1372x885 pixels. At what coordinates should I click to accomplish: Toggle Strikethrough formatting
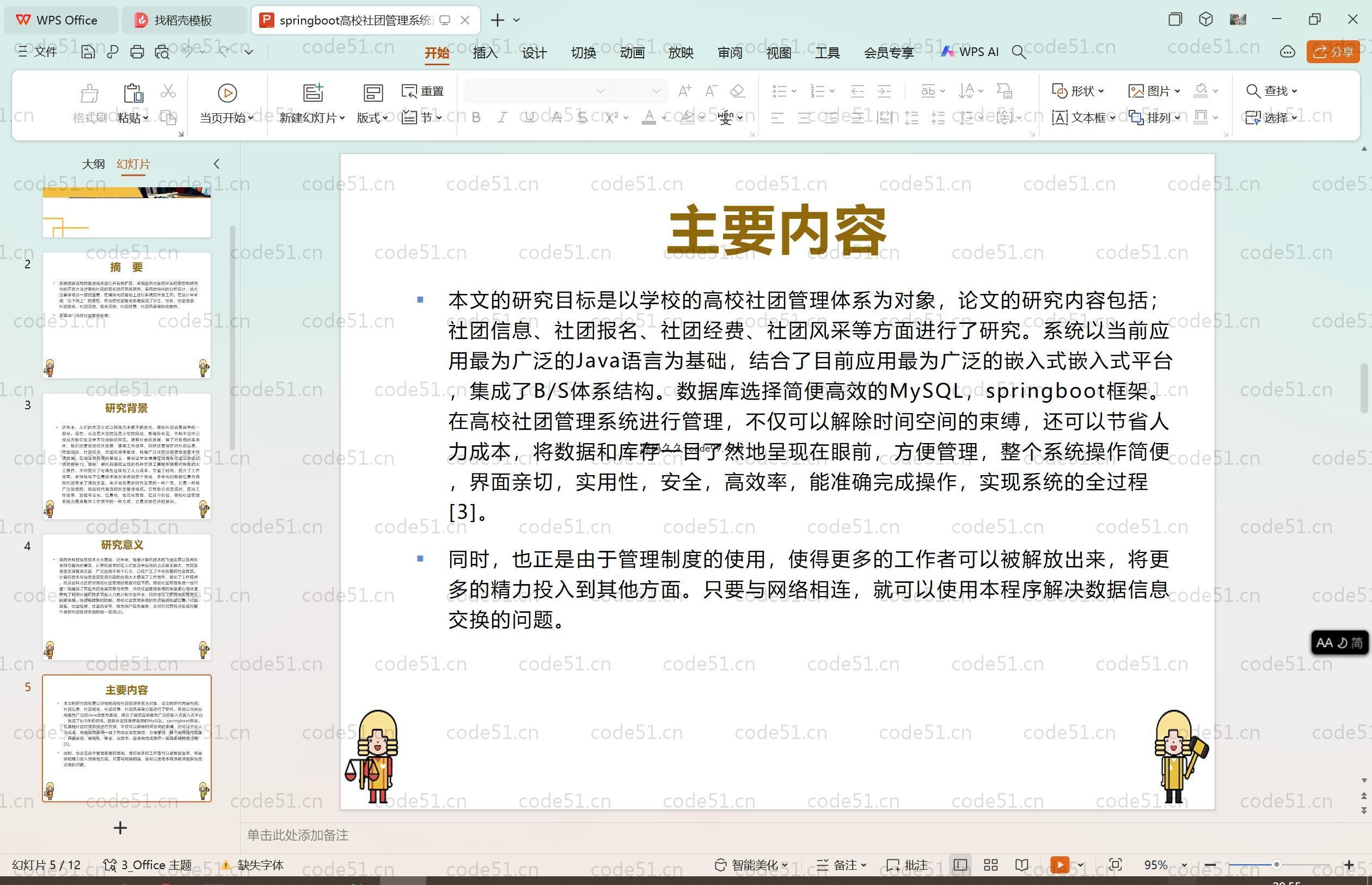[556, 118]
